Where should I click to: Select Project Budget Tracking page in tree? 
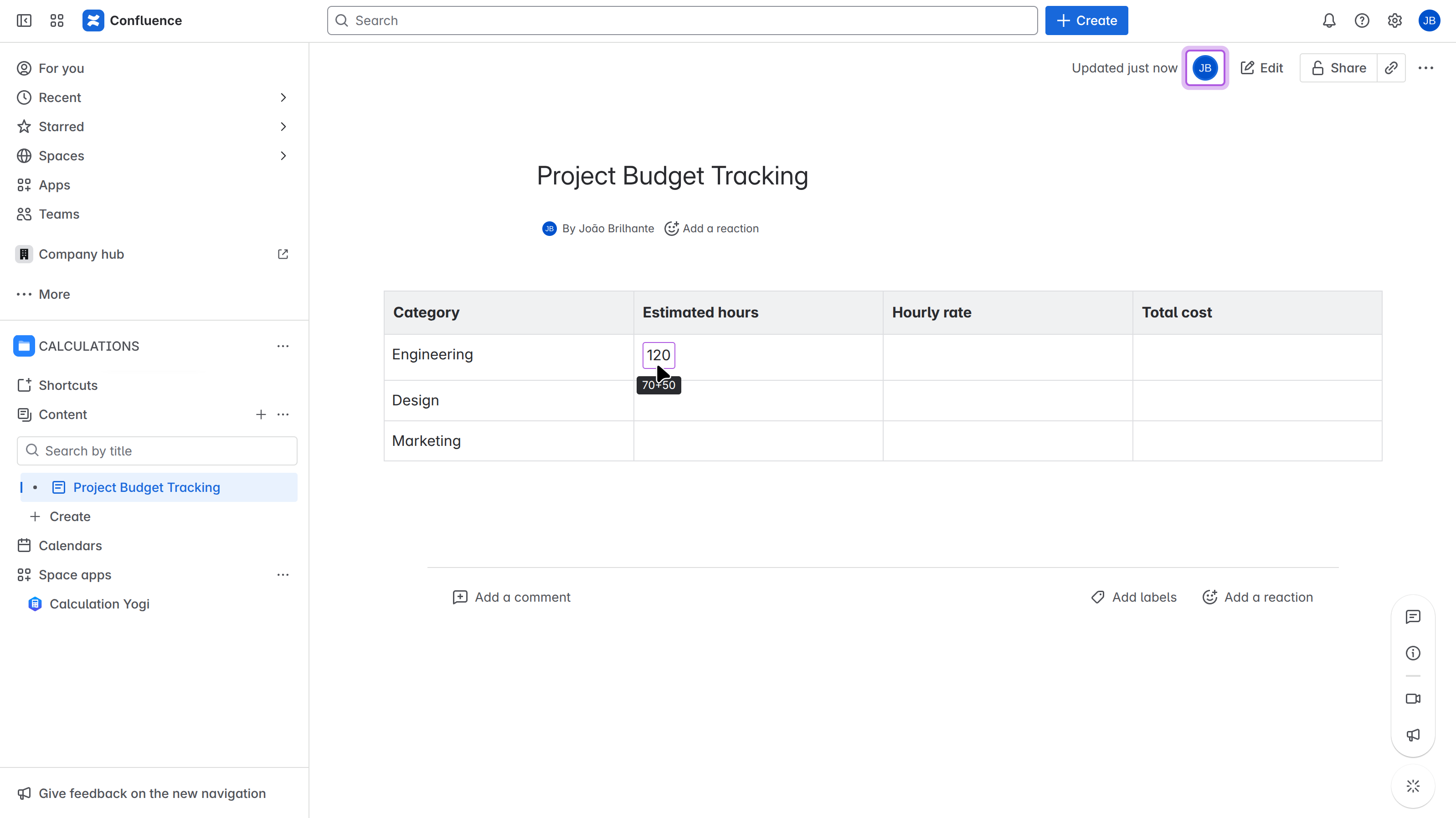click(146, 487)
